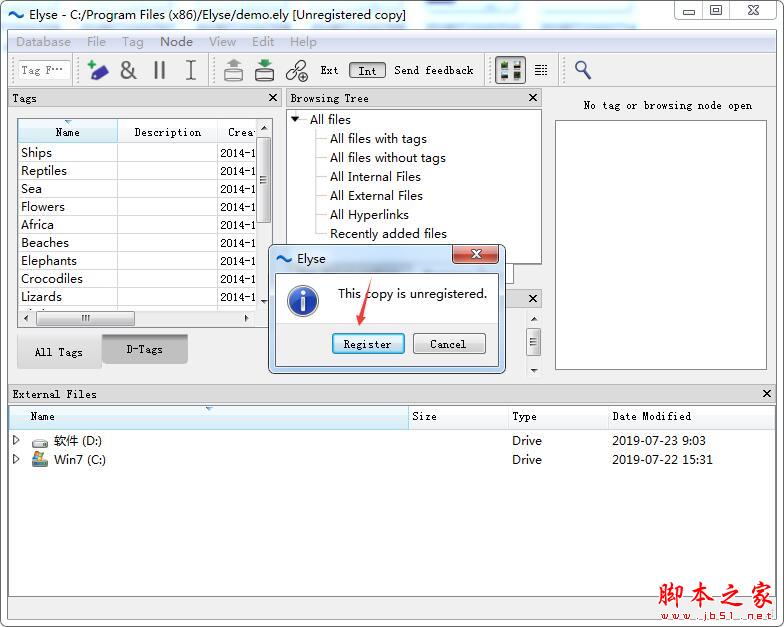The height and width of the screenshot is (627, 784).
Task: Select the Elephants tag row
Action: 137,260
